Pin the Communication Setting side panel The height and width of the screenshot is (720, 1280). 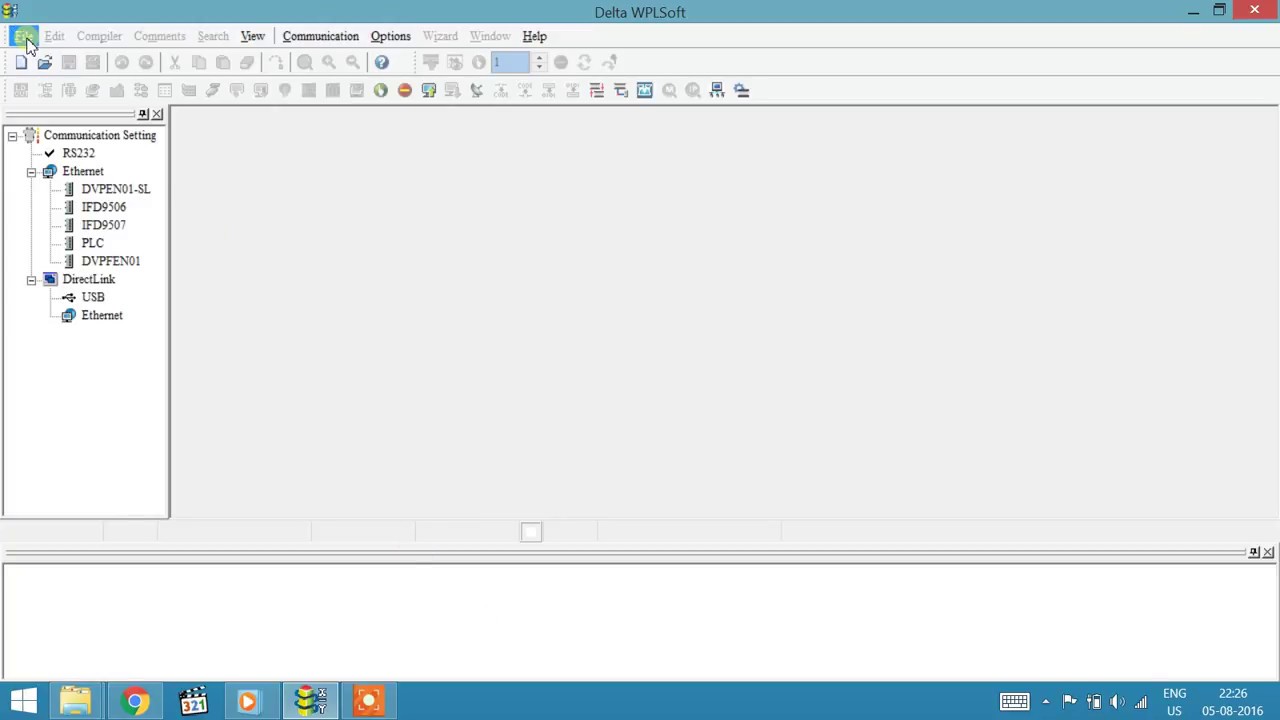pyautogui.click(x=143, y=114)
